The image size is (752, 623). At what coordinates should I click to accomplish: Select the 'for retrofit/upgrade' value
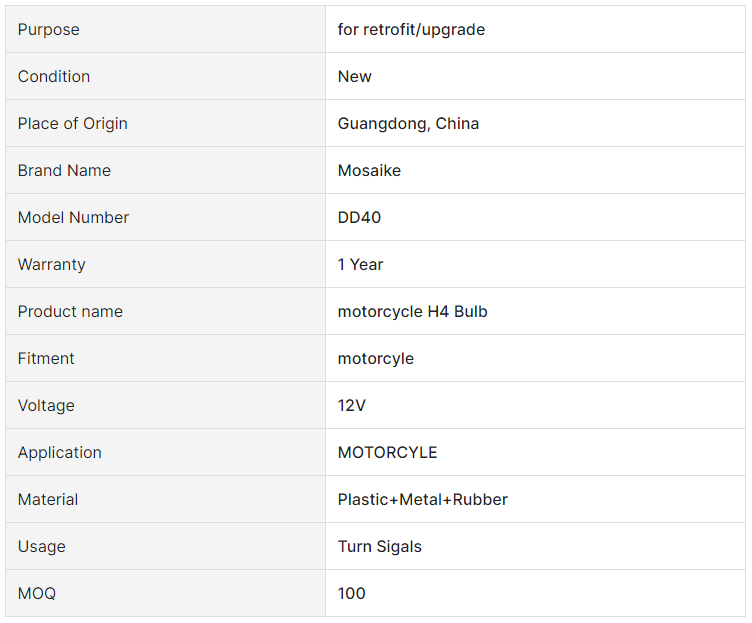(411, 30)
